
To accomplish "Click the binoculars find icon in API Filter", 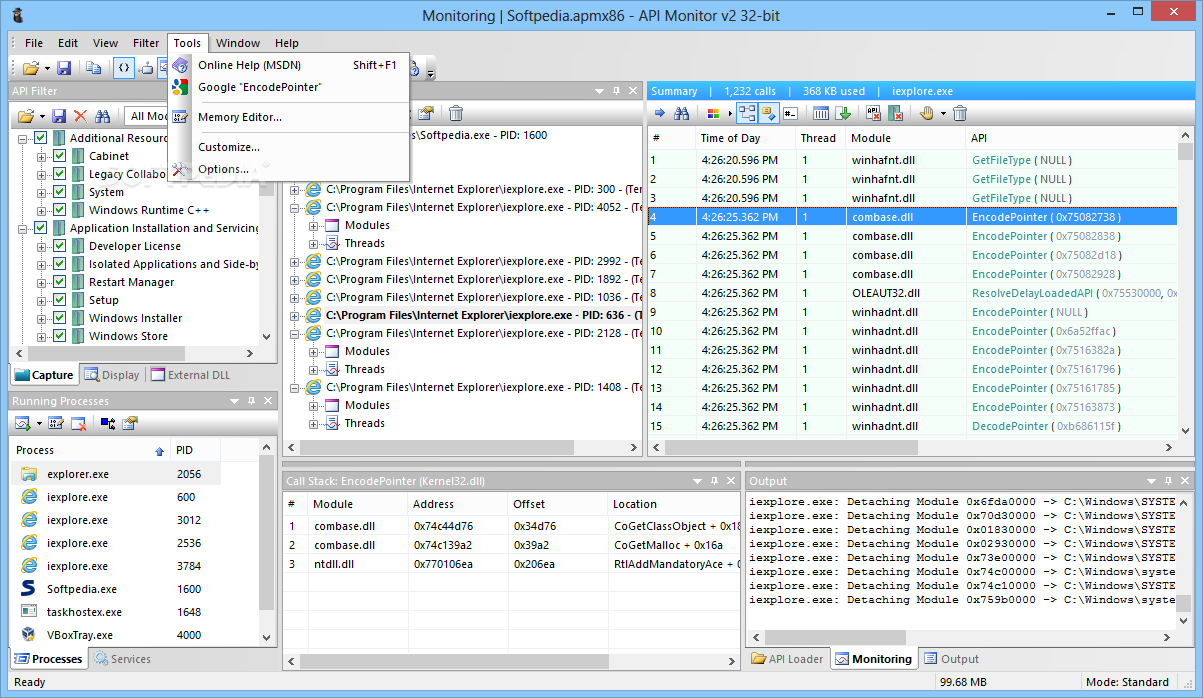I will pyautogui.click(x=102, y=116).
